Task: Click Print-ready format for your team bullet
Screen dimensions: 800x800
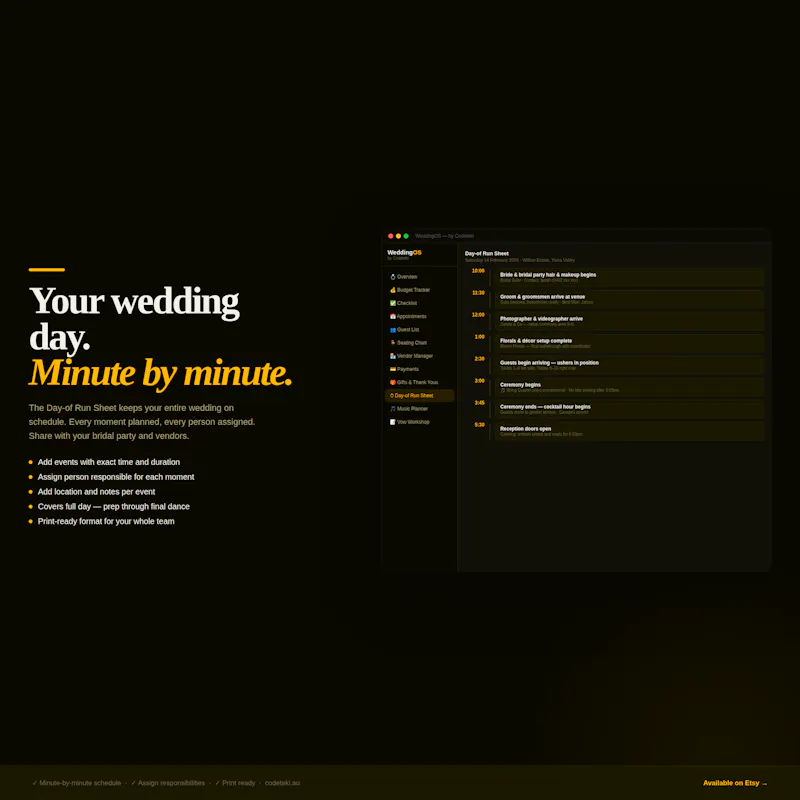Action: coord(106,521)
